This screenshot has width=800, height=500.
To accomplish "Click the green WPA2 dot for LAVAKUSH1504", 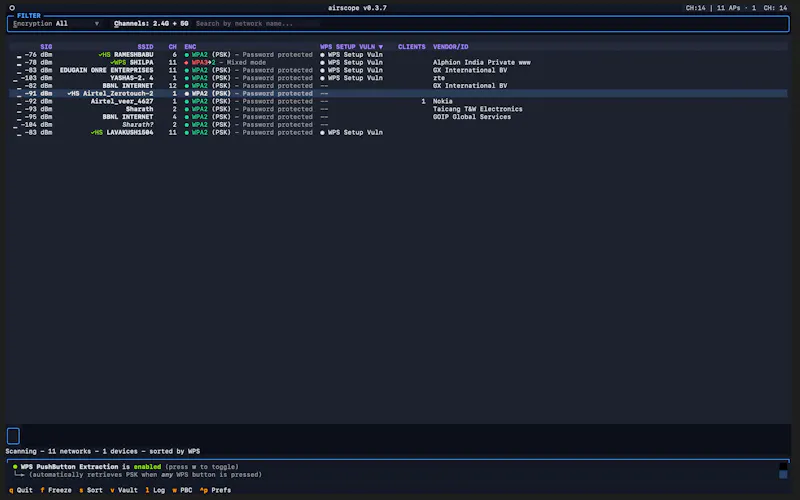I will [x=187, y=133].
